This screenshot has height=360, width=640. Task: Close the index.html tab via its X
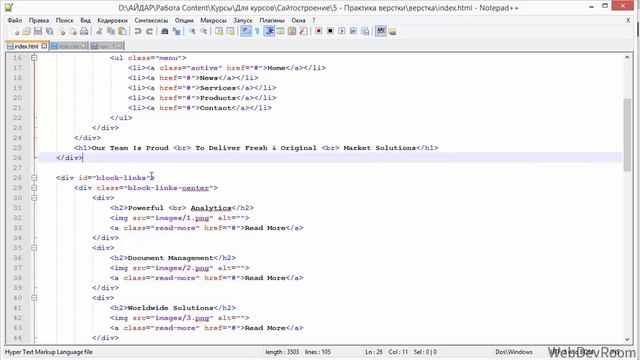(44, 46)
